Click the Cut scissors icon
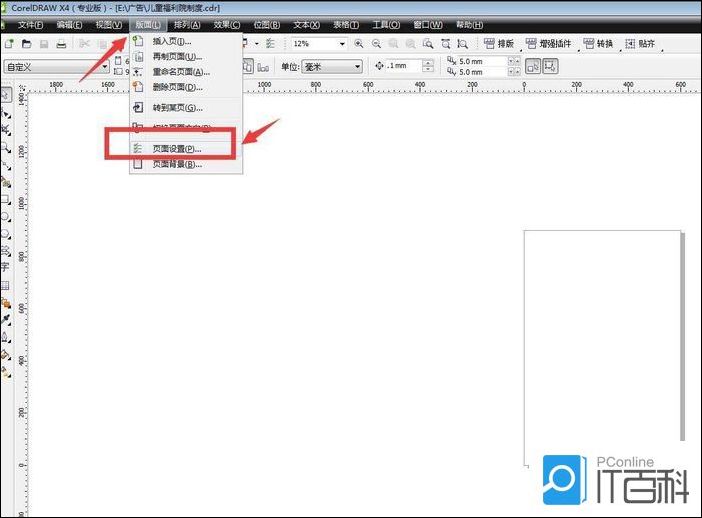702x518 pixels. (84, 44)
